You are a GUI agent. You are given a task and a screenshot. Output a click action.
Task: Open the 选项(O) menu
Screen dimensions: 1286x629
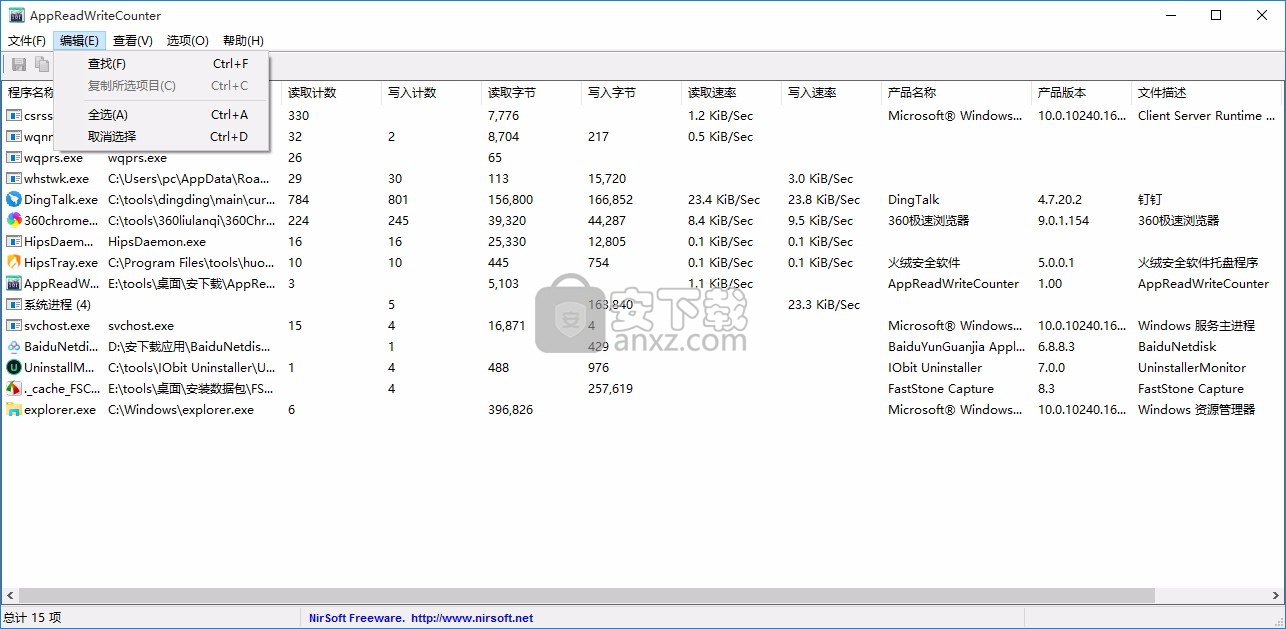pos(188,41)
